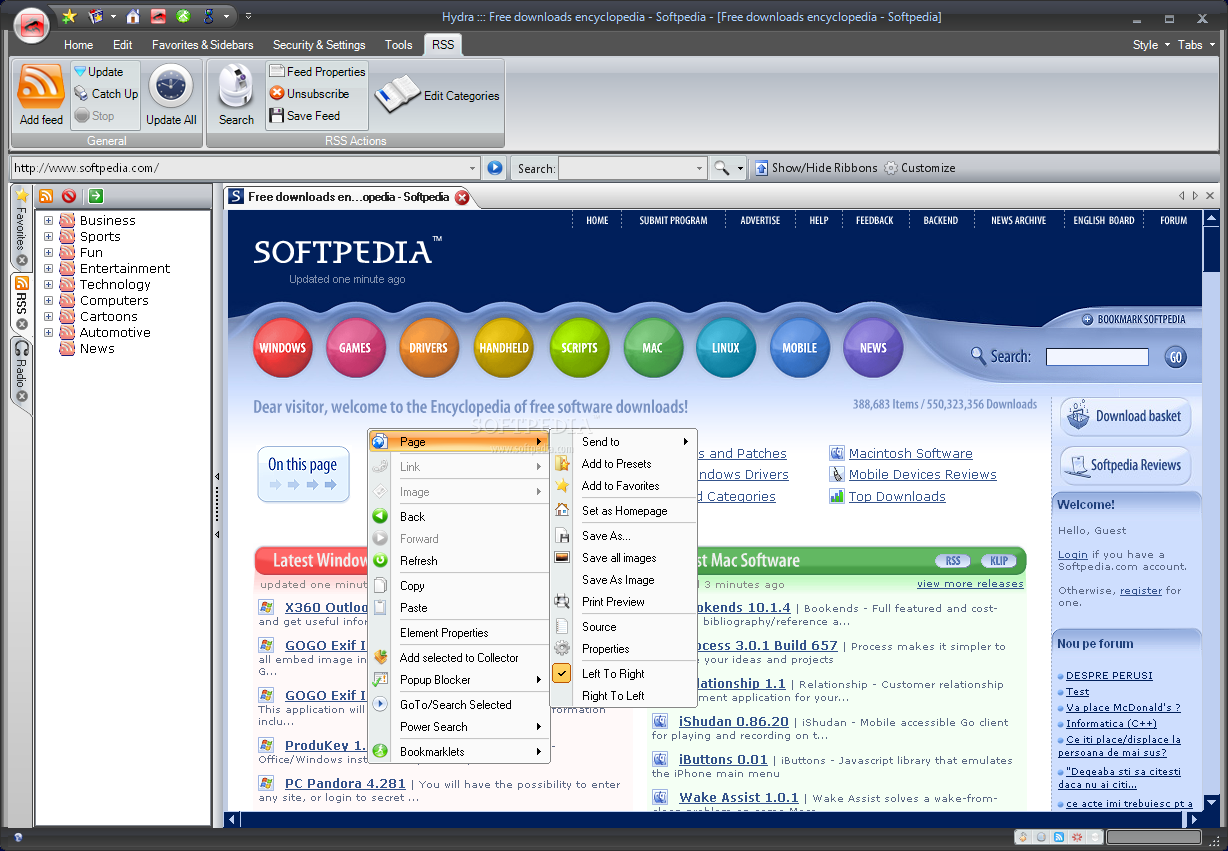Click the magnifier search button beside Search field
The width and height of the screenshot is (1228, 851).
tap(721, 168)
